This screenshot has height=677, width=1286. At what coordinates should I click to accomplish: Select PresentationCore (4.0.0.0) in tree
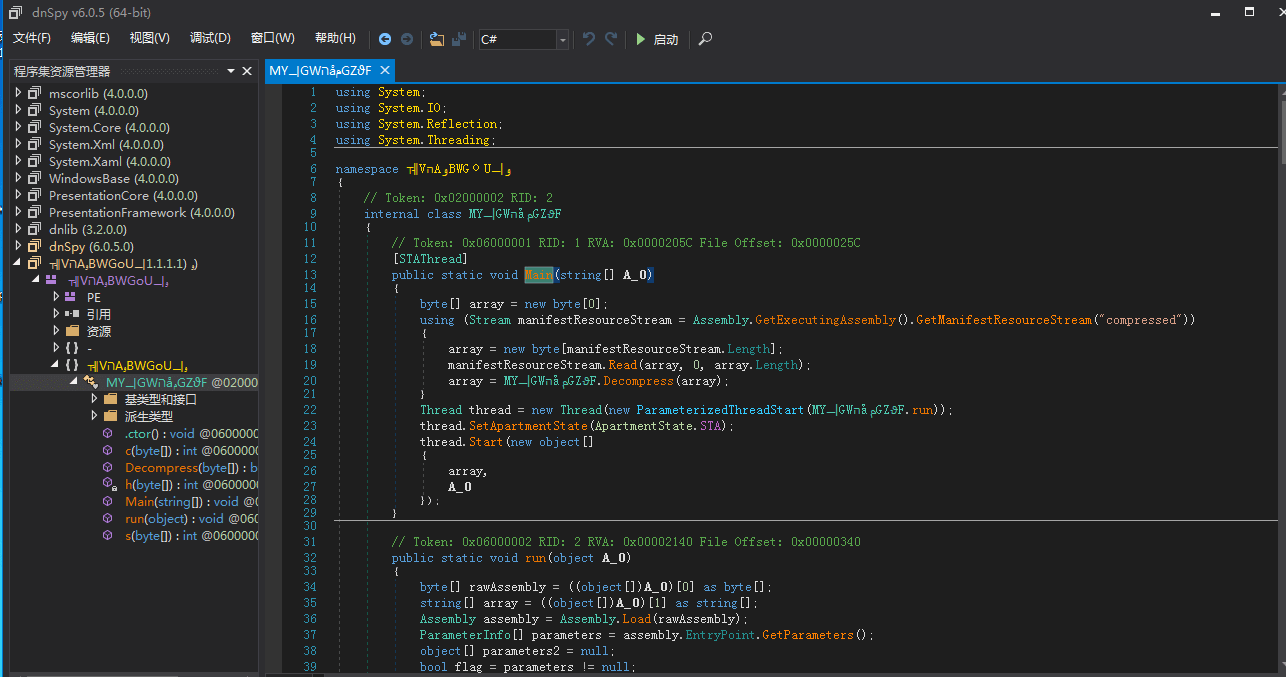pyautogui.click(x=123, y=195)
